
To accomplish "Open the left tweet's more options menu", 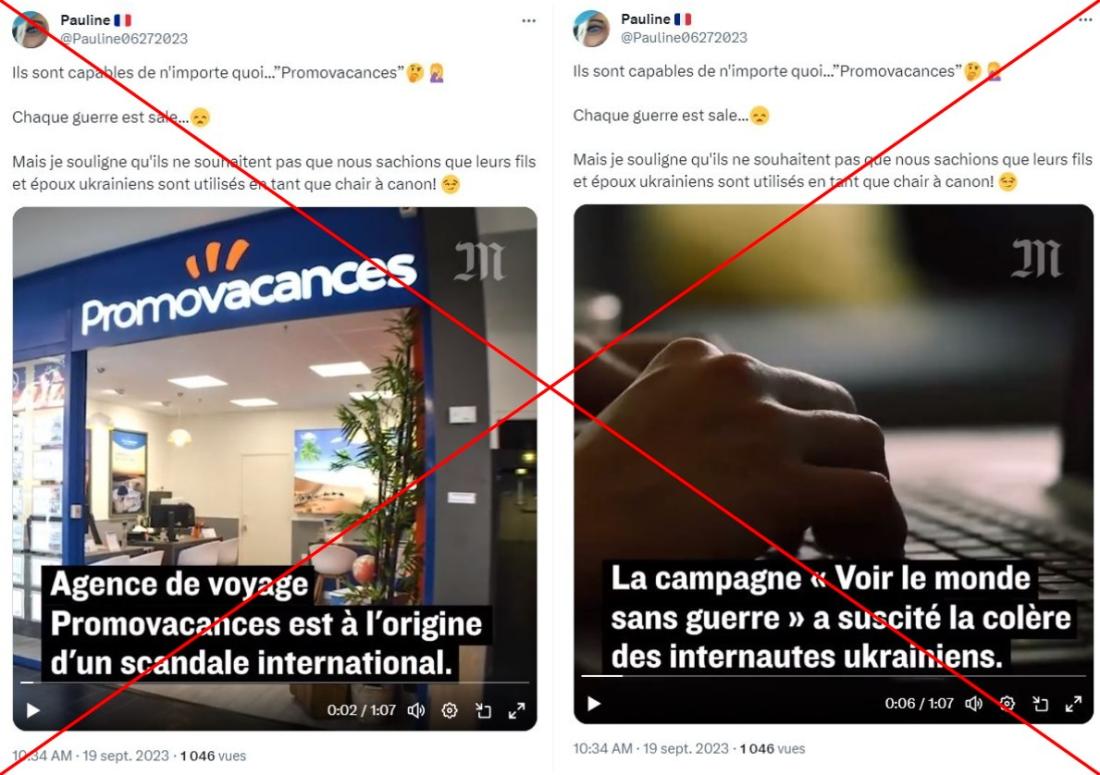I will point(529,21).
